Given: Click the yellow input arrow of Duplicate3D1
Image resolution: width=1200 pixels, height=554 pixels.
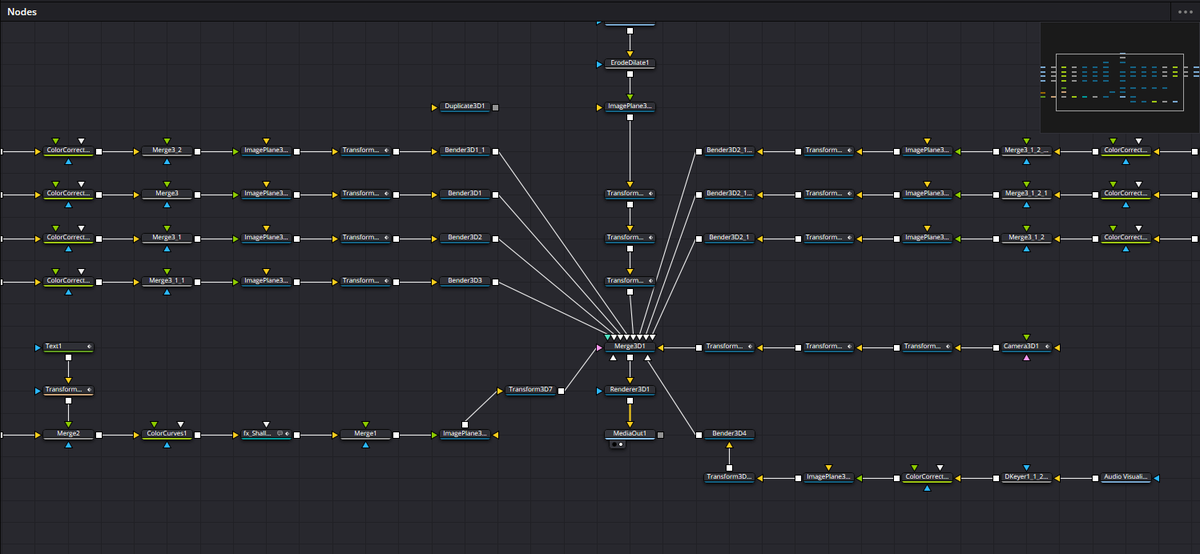Looking at the screenshot, I should pos(434,106).
